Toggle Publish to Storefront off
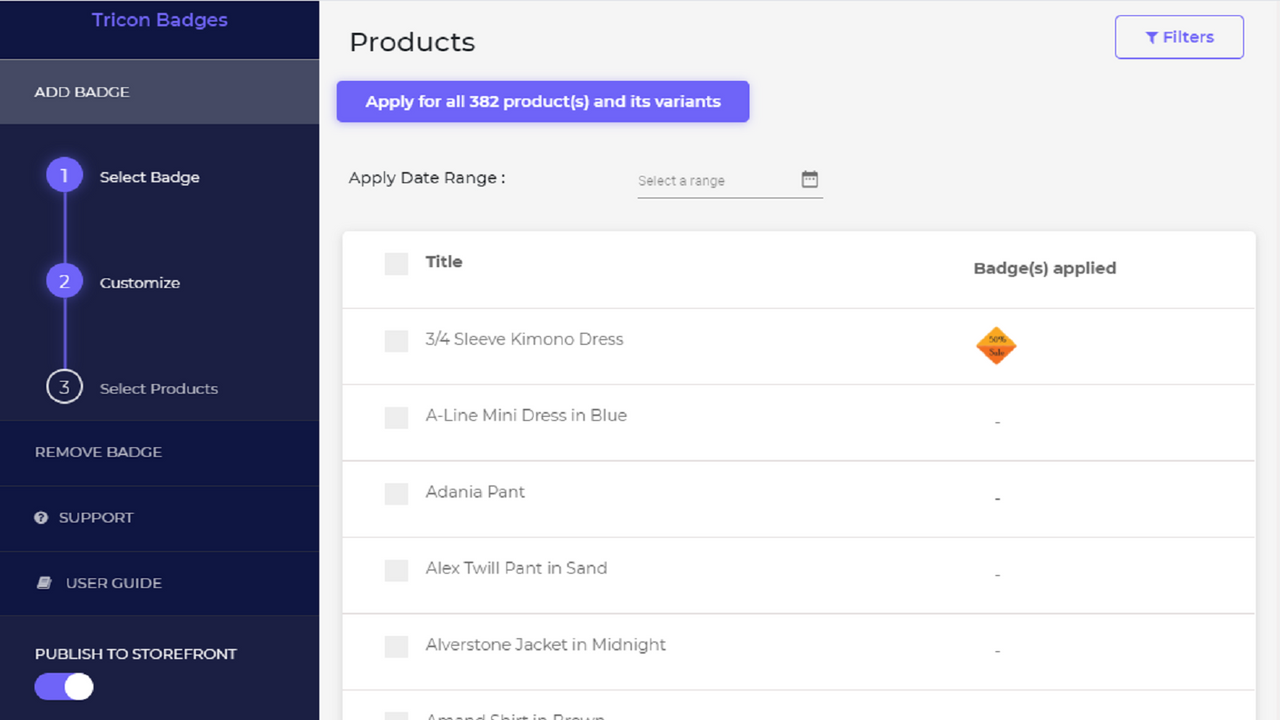Viewport: 1280px width, 720px height. 63,686
